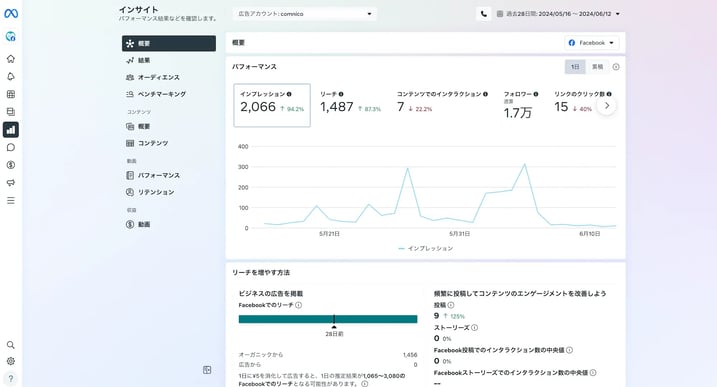Screen dimensions: 717x387
Task: Open the 広告アカウント comnico dropdown
Action: point(305,14)
